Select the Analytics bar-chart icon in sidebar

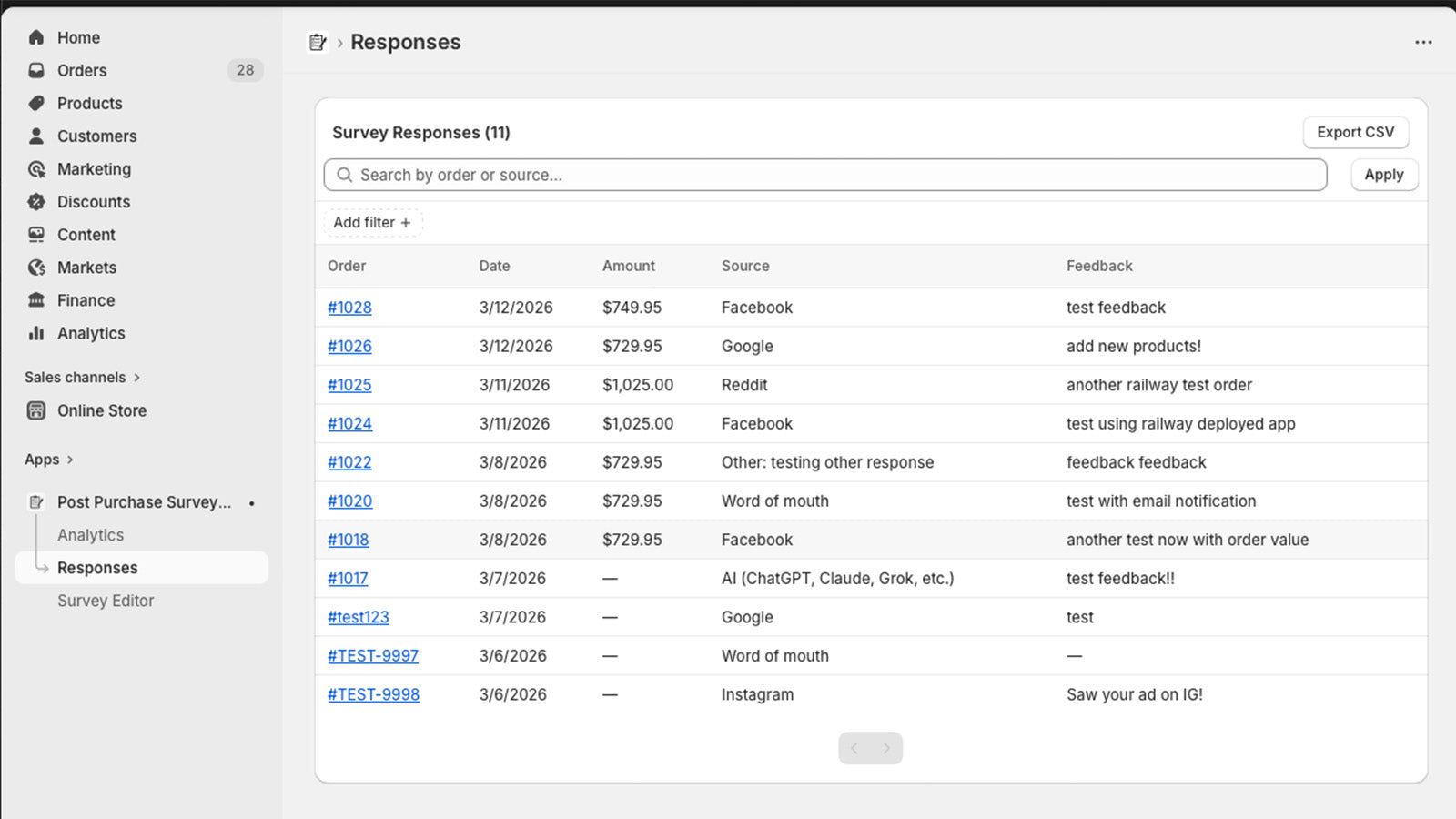click(36, 333)
